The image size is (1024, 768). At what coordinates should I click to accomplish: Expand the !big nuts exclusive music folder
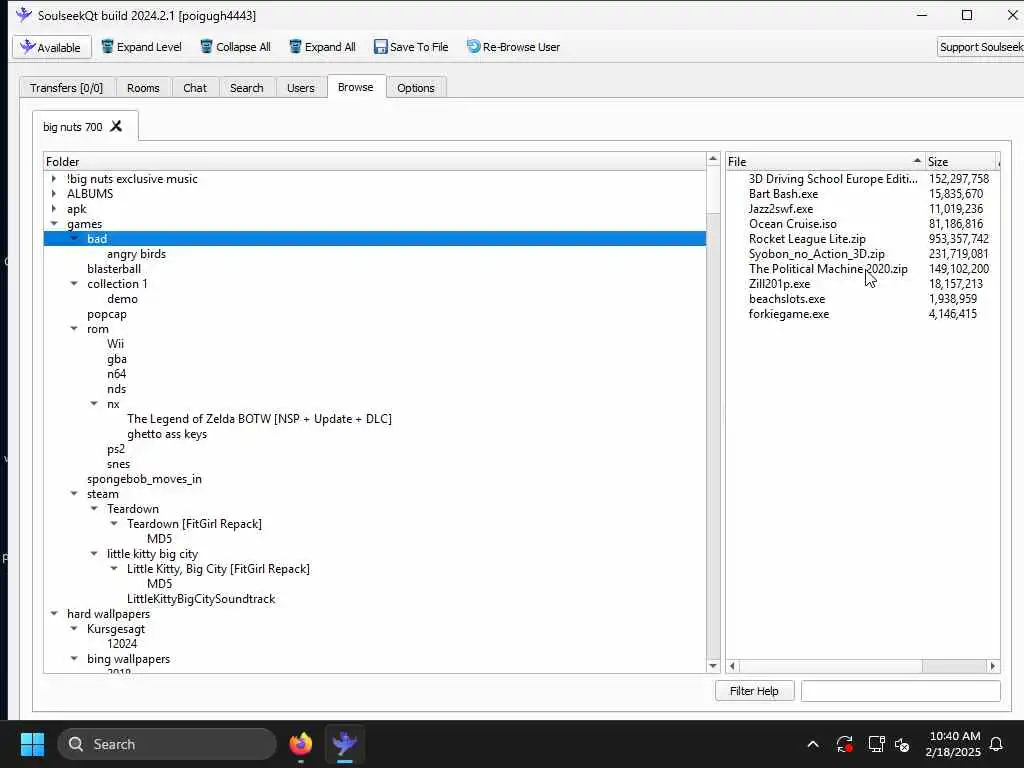tap(54, 178)
